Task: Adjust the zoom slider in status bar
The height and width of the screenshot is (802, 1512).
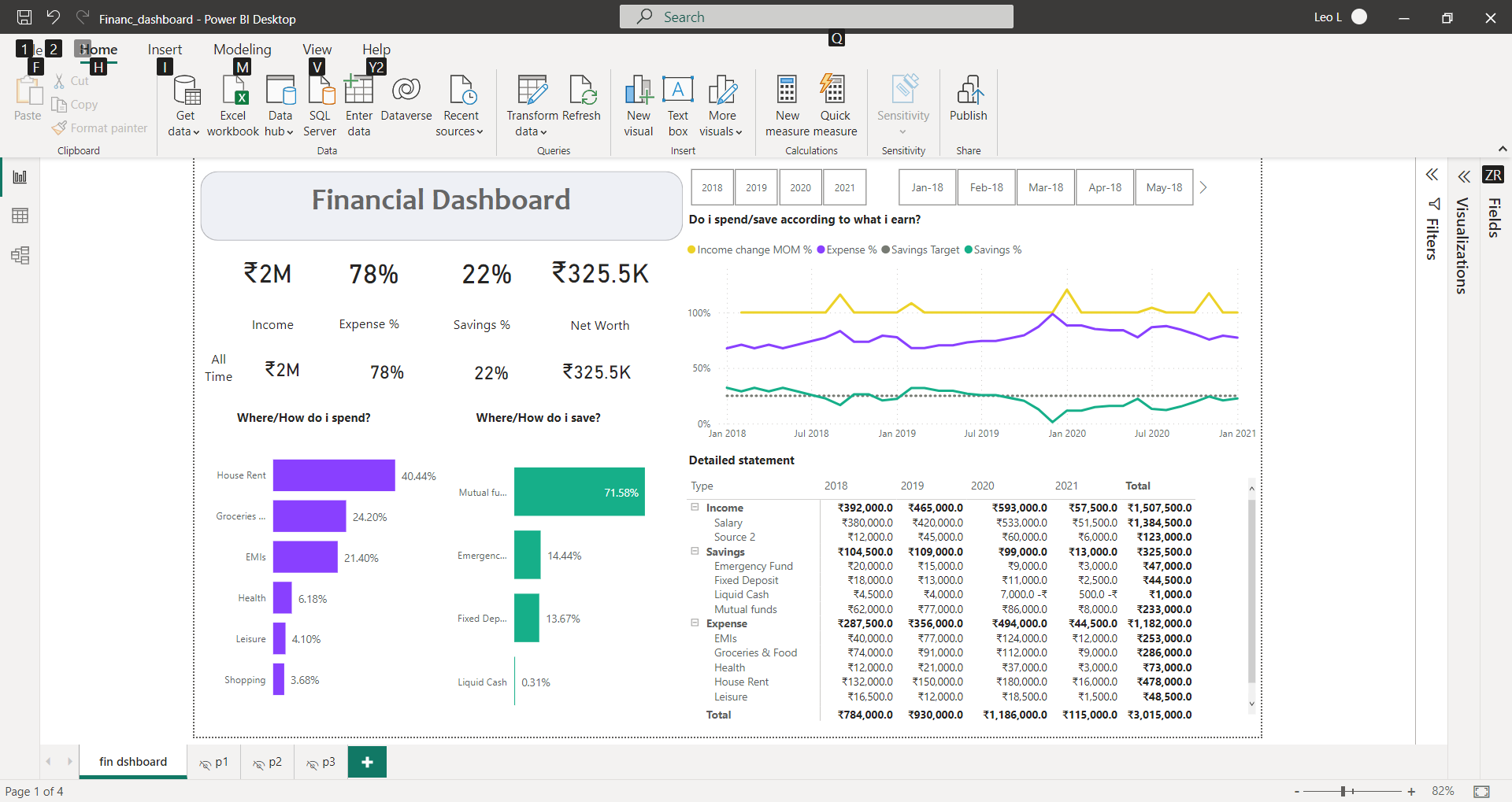Action: pyautogui.click(x=1343, y=791)
